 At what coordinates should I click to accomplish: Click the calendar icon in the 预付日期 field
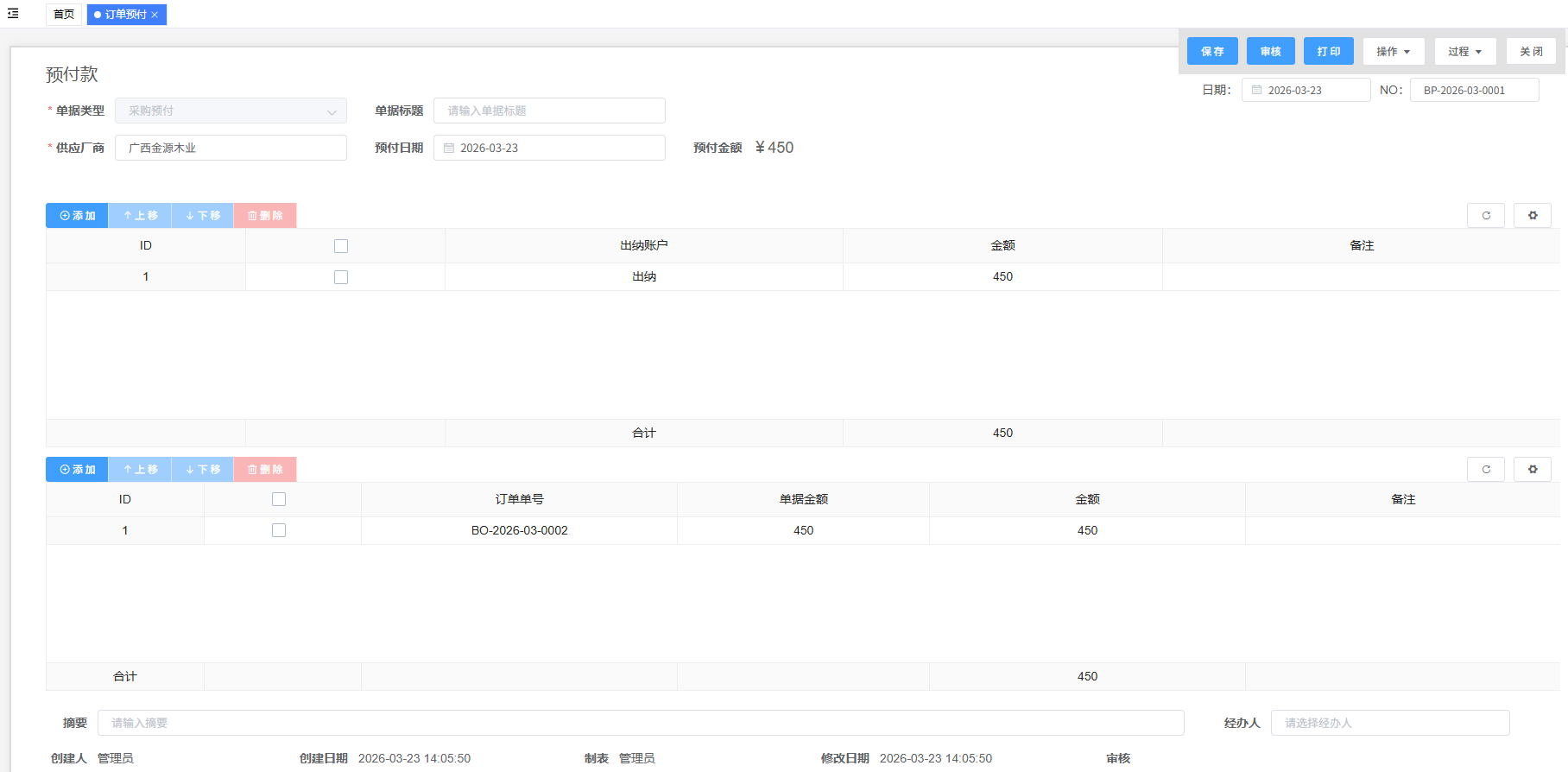tap(449, 149)
